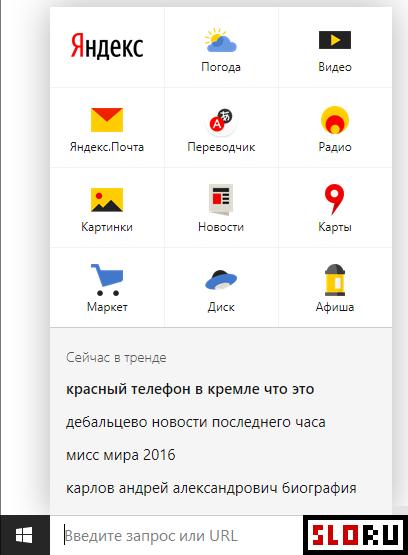The height and width of the screenshot is (555, 408).
Task: Open the Windows Start button
Action: click(x=24, y=535)
